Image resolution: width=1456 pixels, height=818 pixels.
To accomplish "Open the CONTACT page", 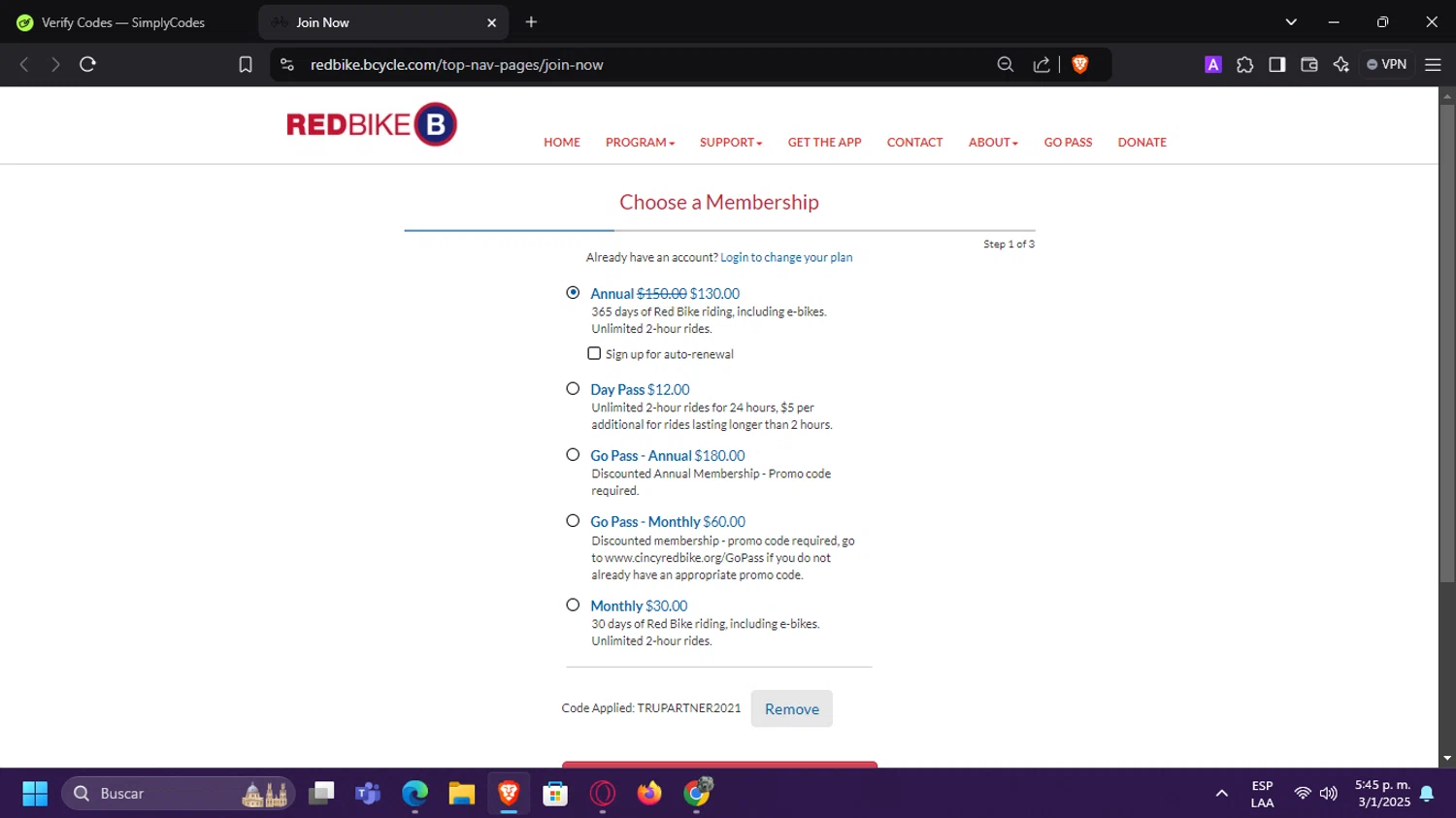I will tap(914, 142).
